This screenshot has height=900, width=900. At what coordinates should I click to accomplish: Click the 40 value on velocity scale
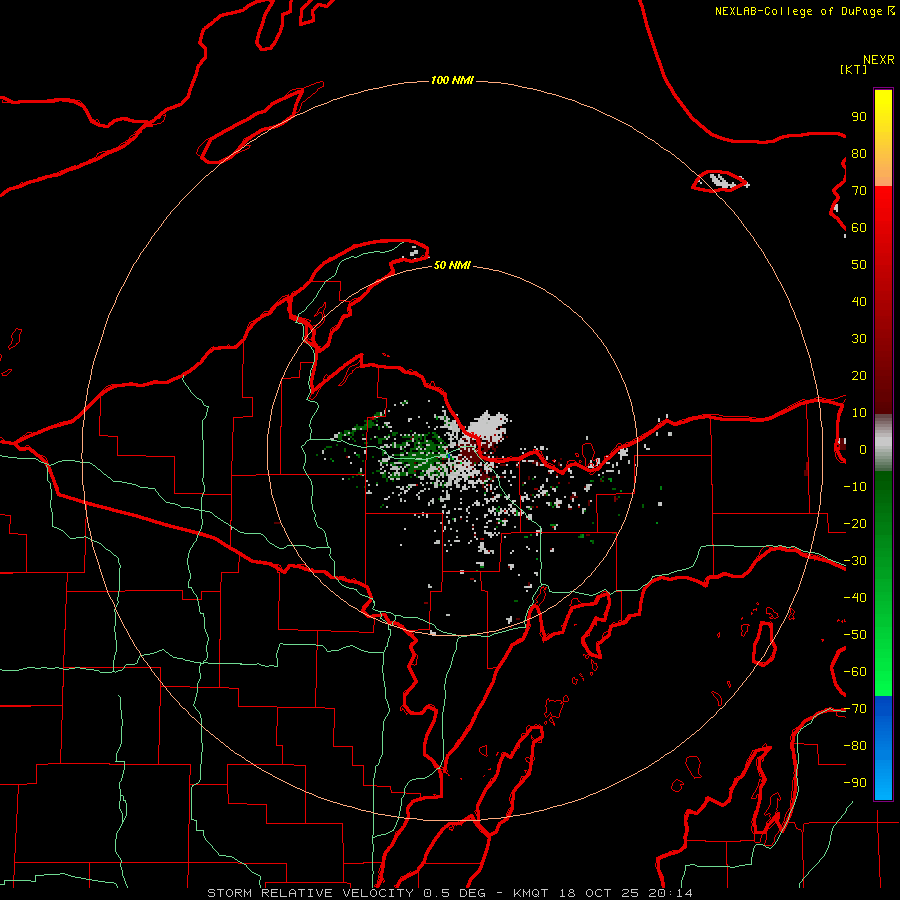pyautogui.click(x=859, y=302)
